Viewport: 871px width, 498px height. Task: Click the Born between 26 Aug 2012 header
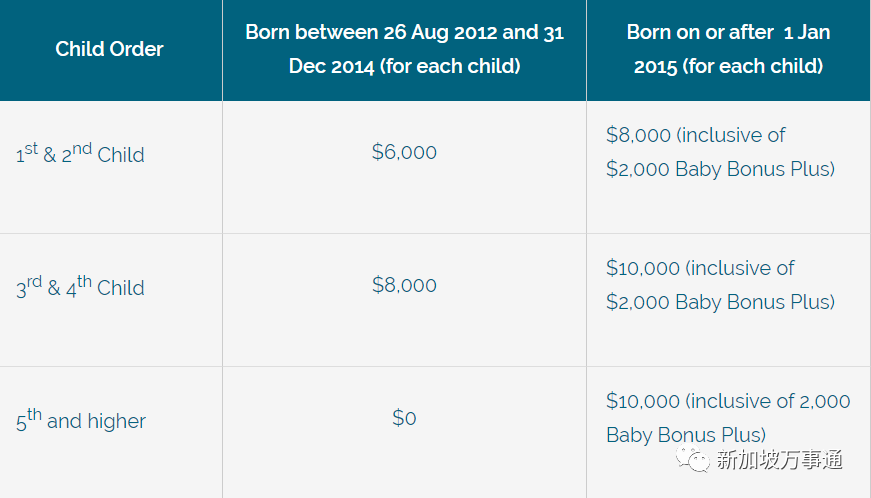404,49
